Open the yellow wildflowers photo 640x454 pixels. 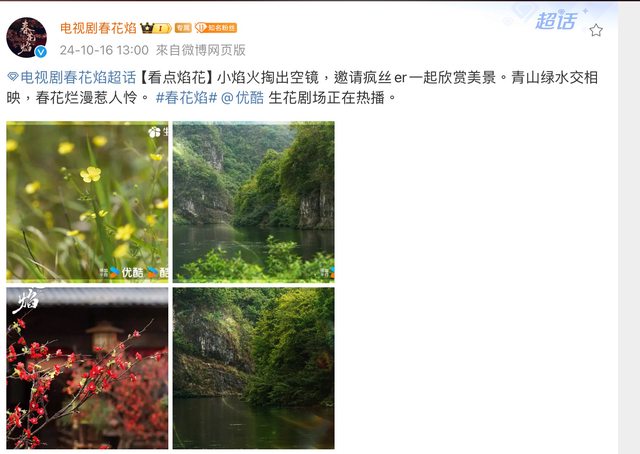[87, 202]
